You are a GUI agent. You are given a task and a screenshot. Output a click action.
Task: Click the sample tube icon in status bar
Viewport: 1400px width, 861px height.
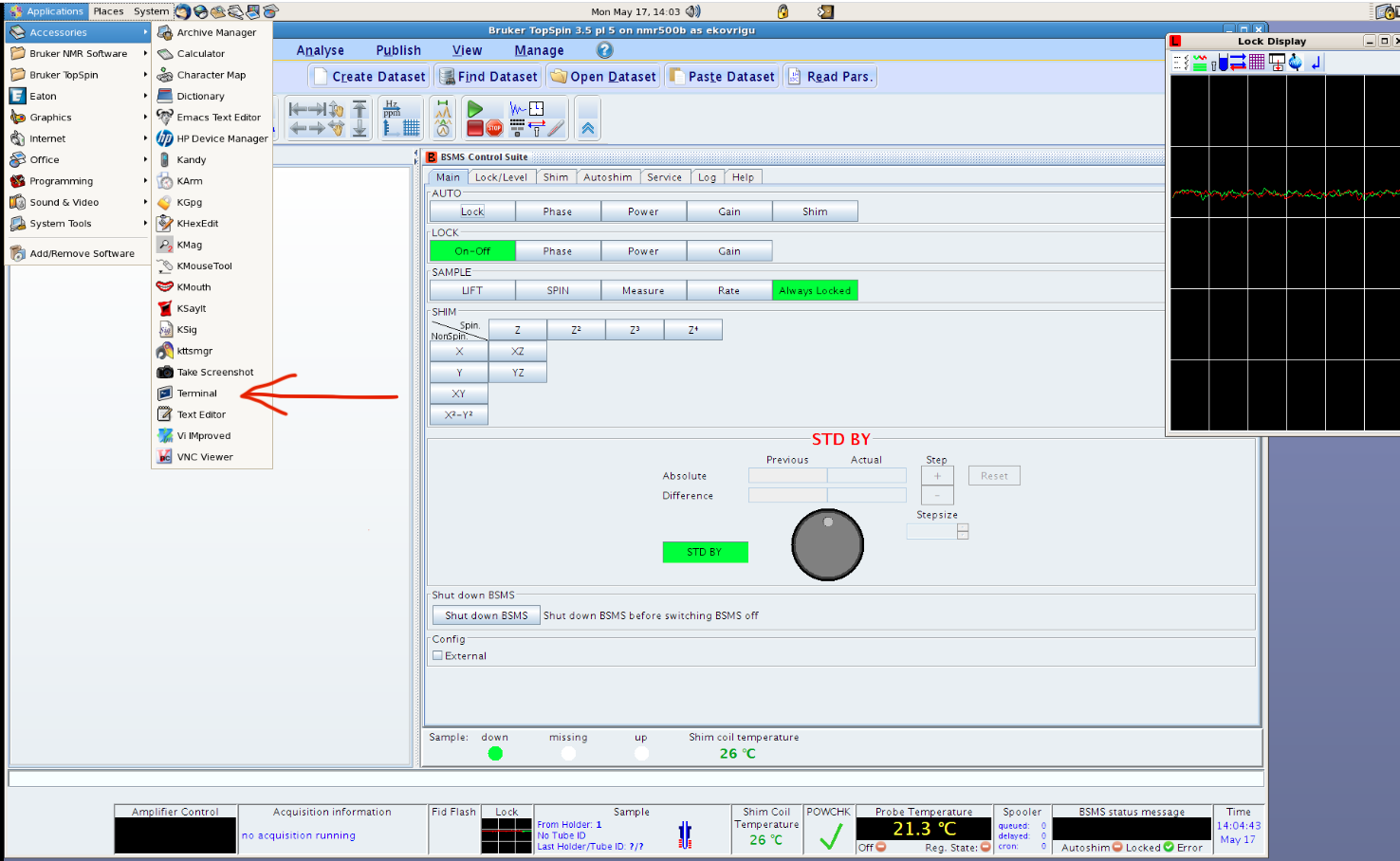[685, 834]
